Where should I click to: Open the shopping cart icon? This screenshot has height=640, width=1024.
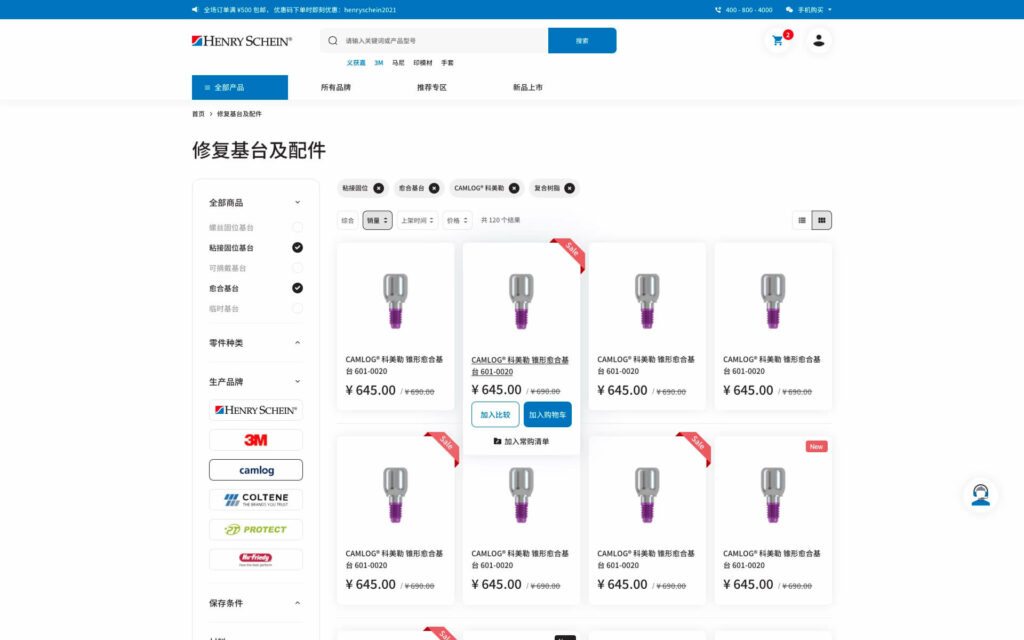coord(777,40)
